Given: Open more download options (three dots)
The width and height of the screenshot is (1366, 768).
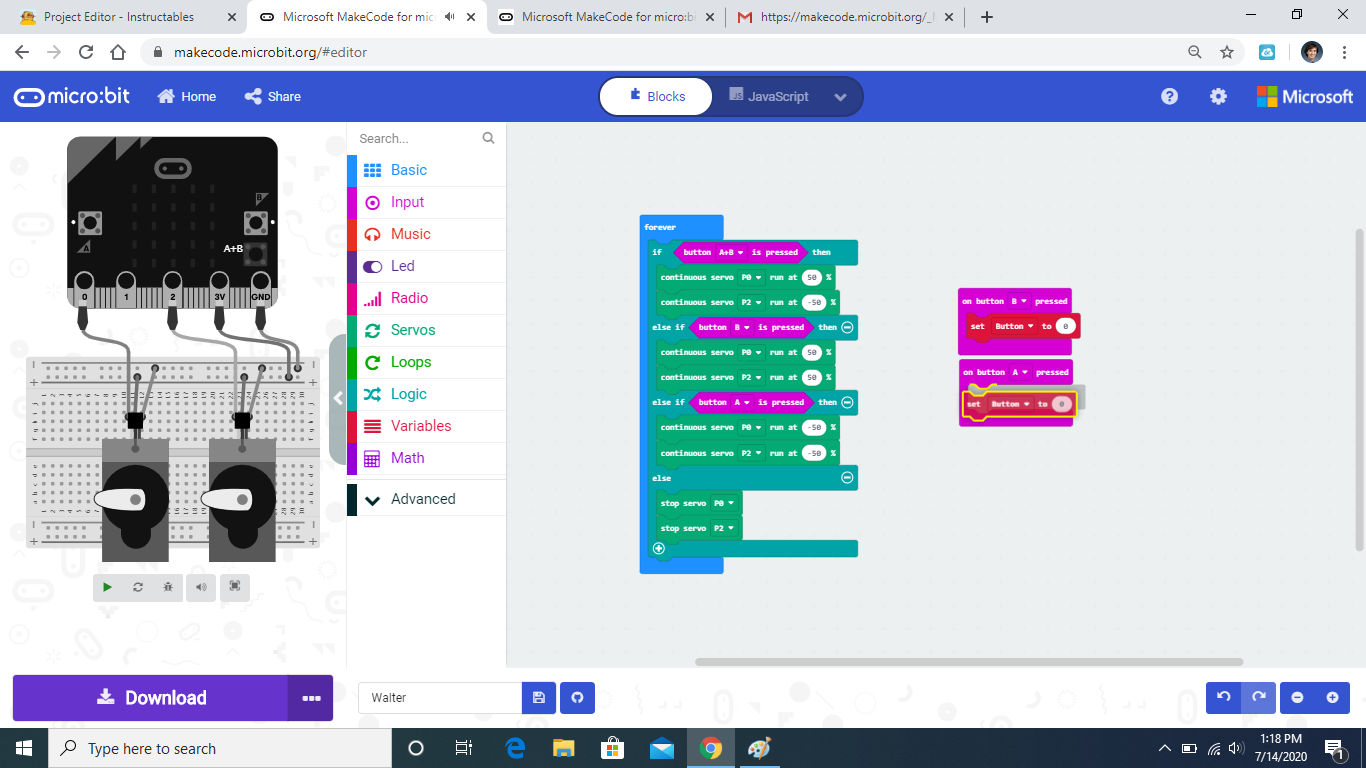Looking at the screenshot, I should click(x=311, y=698).
